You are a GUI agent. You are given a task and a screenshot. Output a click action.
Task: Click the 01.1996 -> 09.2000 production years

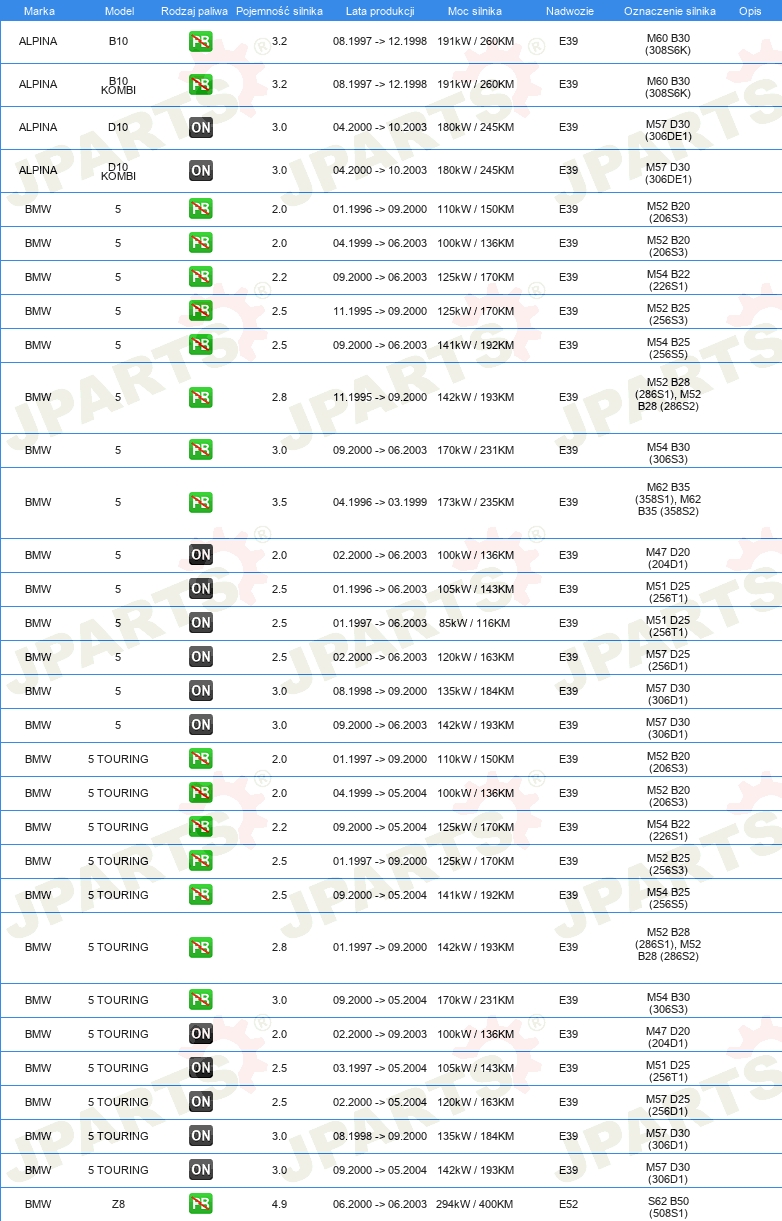coord(380,209)
